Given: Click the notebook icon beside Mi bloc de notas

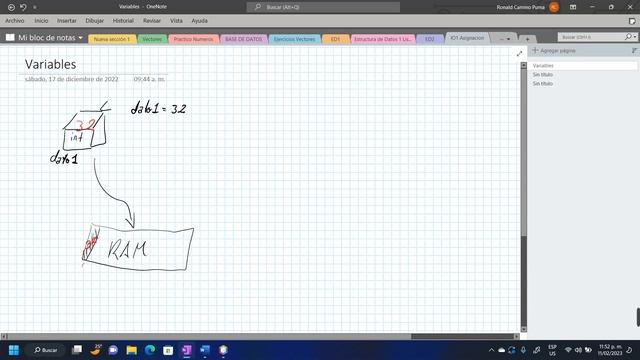Looking at the screenshot, I should 10,38.
